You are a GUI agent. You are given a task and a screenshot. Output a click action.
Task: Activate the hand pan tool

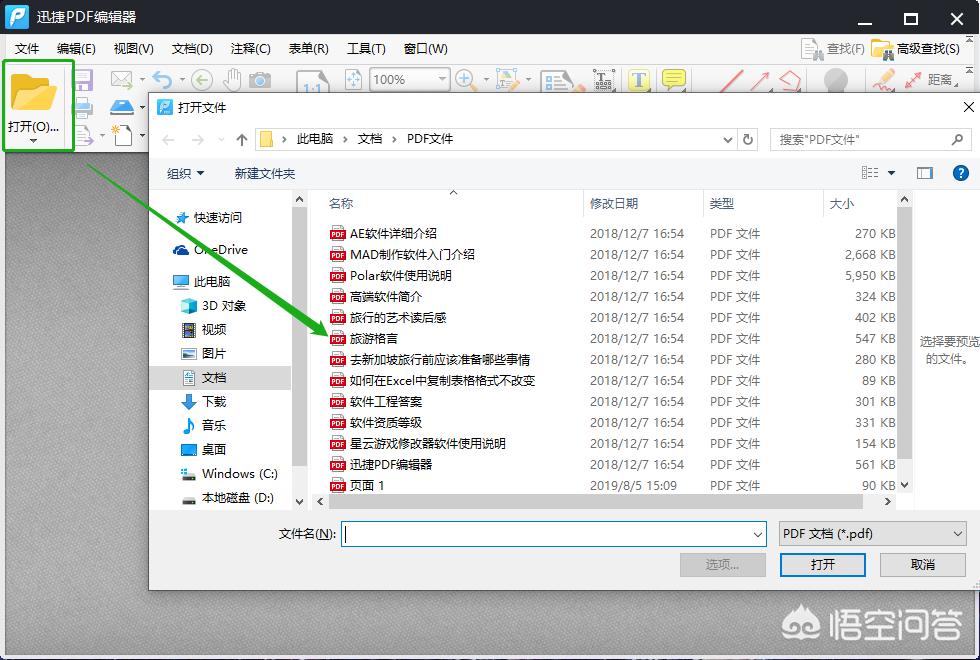point(231,80)
